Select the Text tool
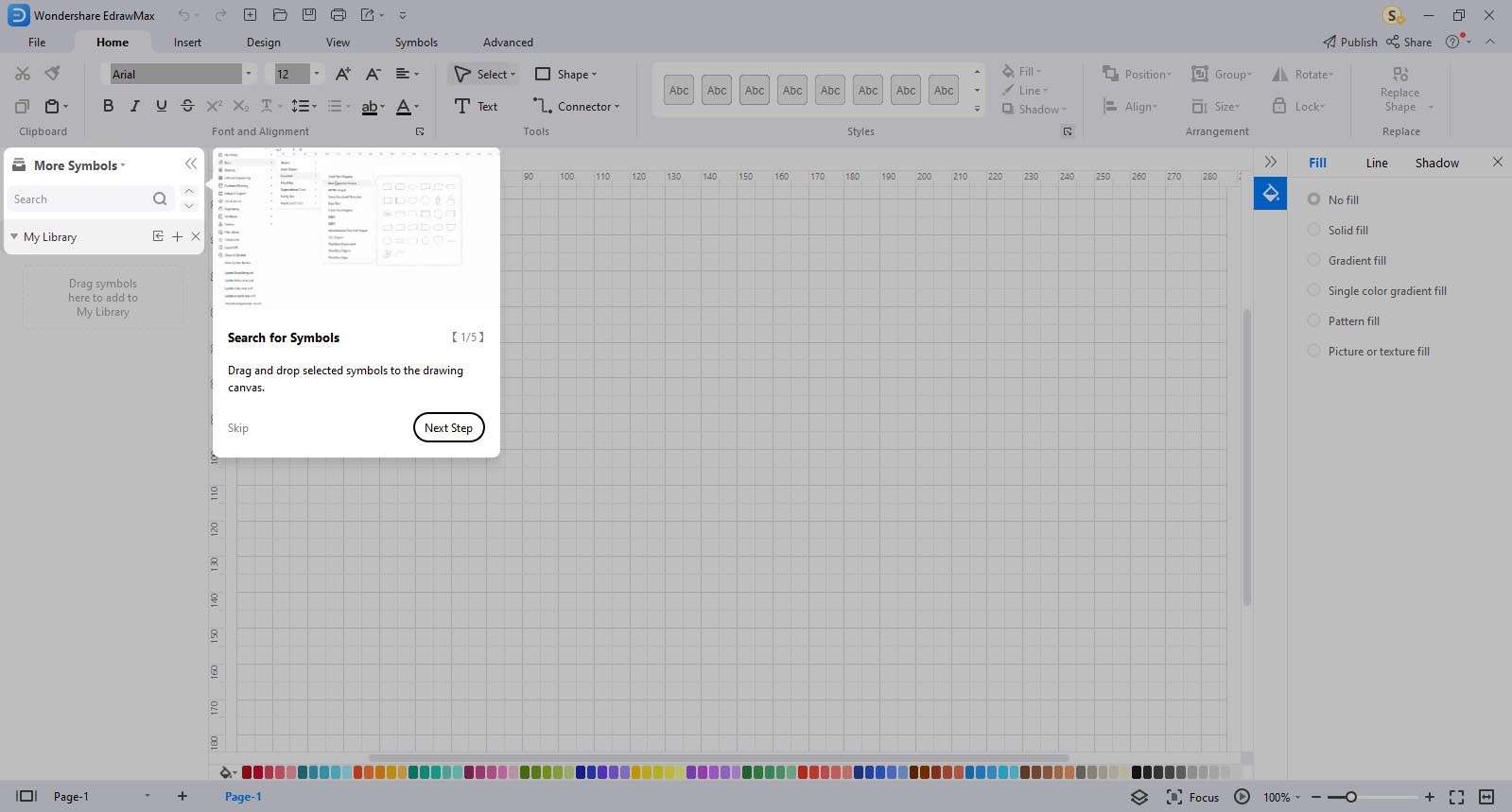The width and height of the screenshot is (1512, 812). click(476, 106)
